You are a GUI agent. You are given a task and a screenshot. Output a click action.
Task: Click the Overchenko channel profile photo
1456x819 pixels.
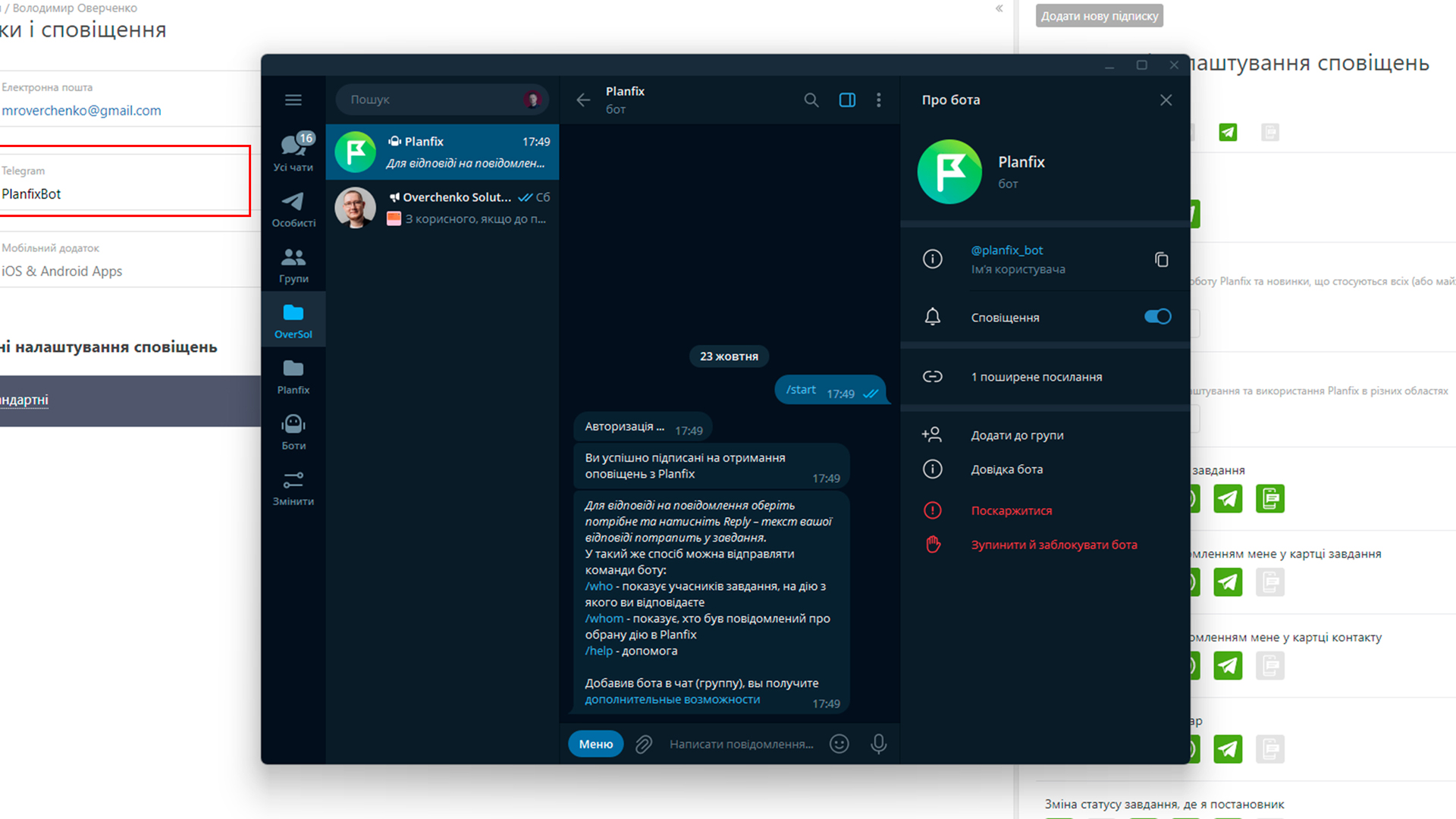[x=355, y=208]
